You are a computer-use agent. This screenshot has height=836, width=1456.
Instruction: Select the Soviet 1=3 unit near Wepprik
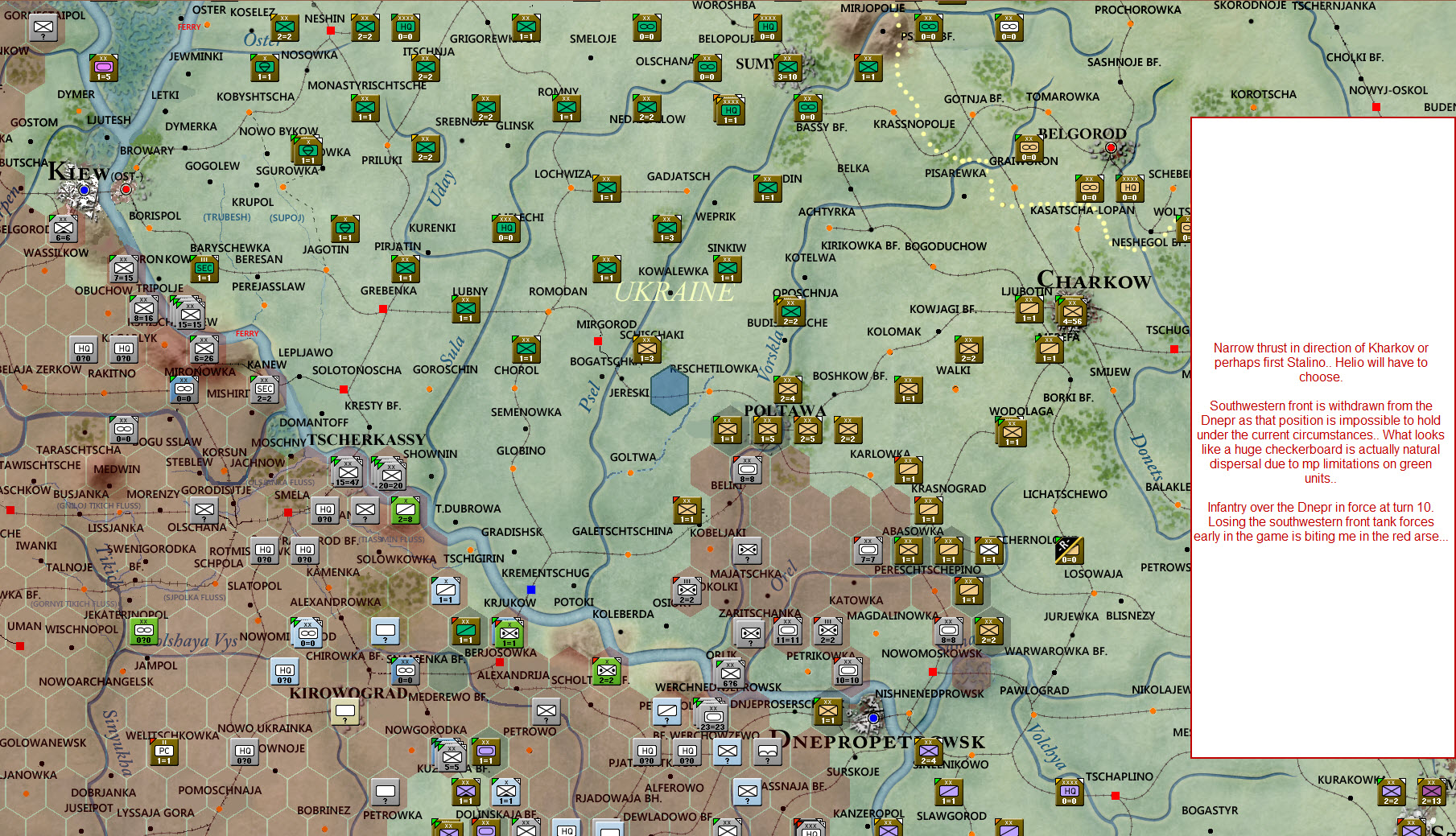[667, 229]
